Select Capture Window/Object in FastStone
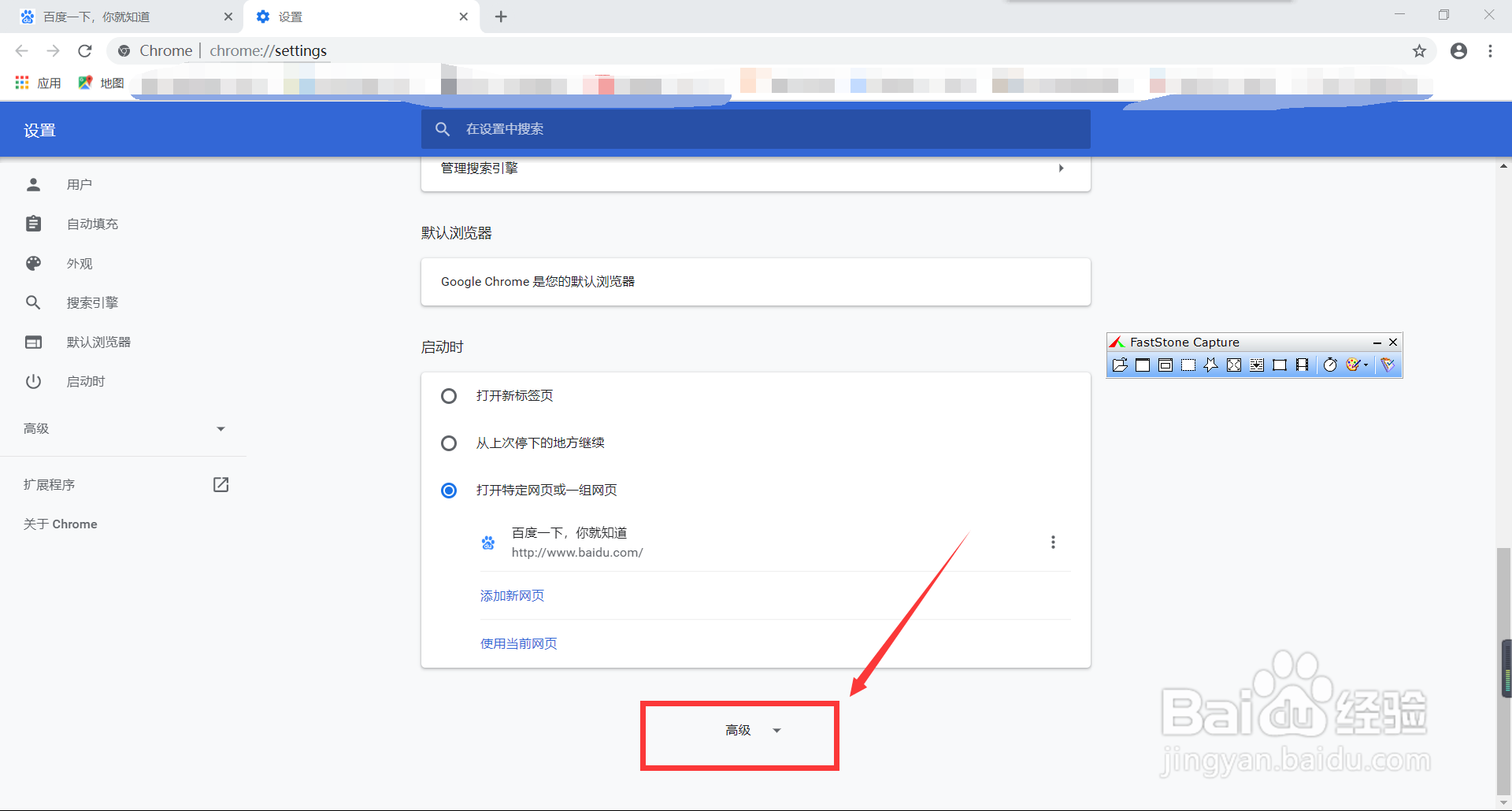1512x811 pixels. 1165,365
